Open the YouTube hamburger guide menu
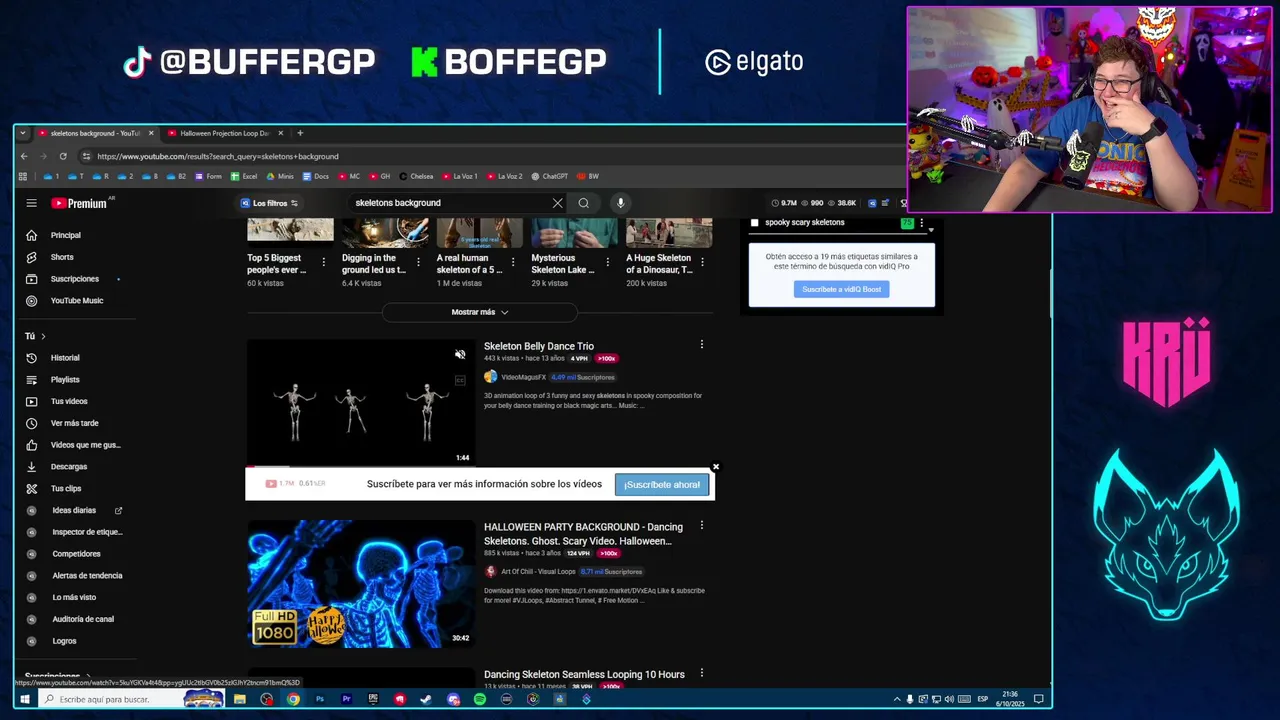This screenshot has height=720, width=1280. point(31,203)
